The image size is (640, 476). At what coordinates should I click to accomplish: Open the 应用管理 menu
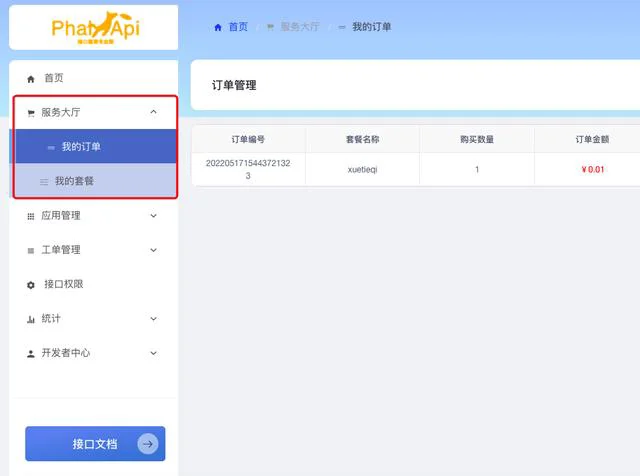(93, 216)
